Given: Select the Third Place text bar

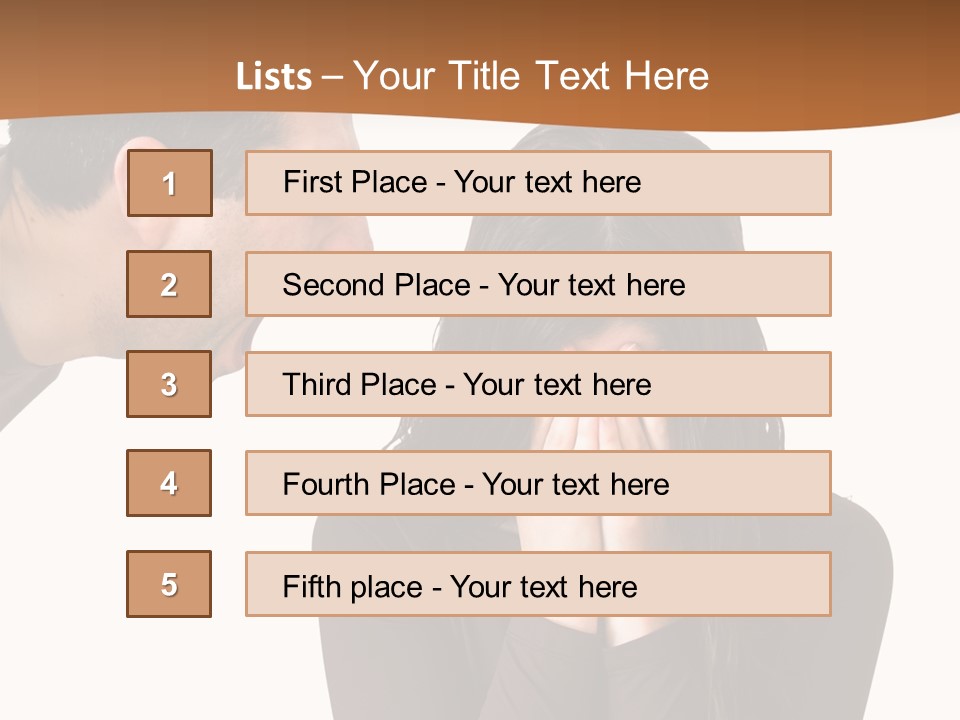Looking at the screenshot, I should pyautogui.click(x=538, y=384).
